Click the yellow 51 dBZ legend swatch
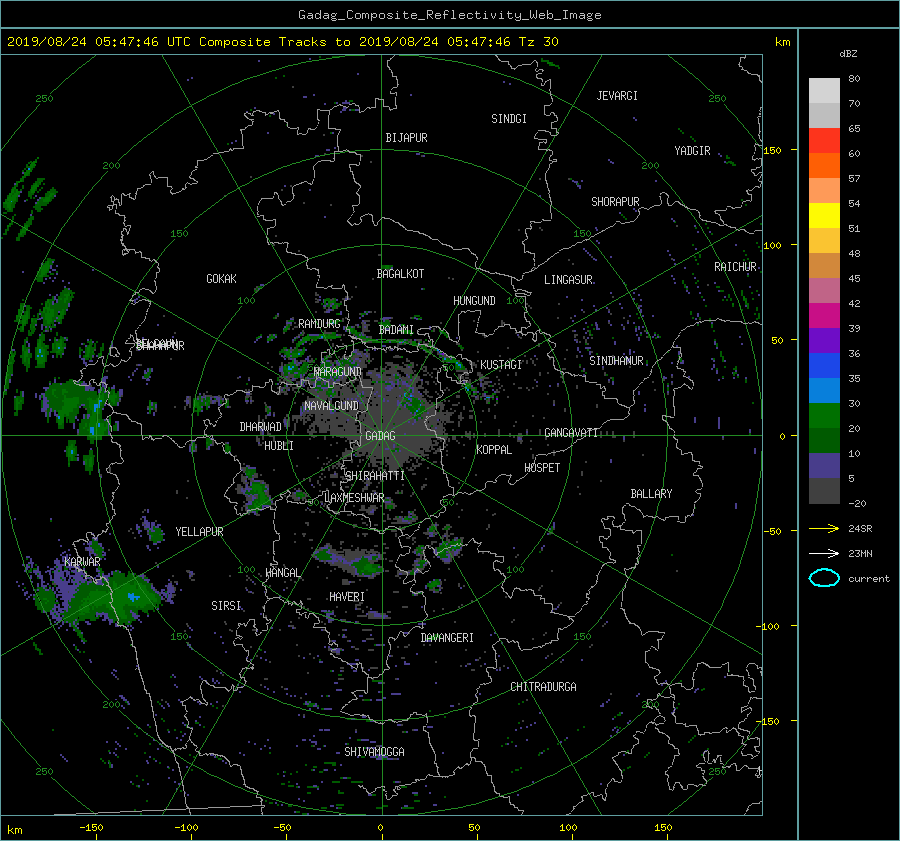Image resolution: width=900 pixels, height=841 pixels. 824,215
